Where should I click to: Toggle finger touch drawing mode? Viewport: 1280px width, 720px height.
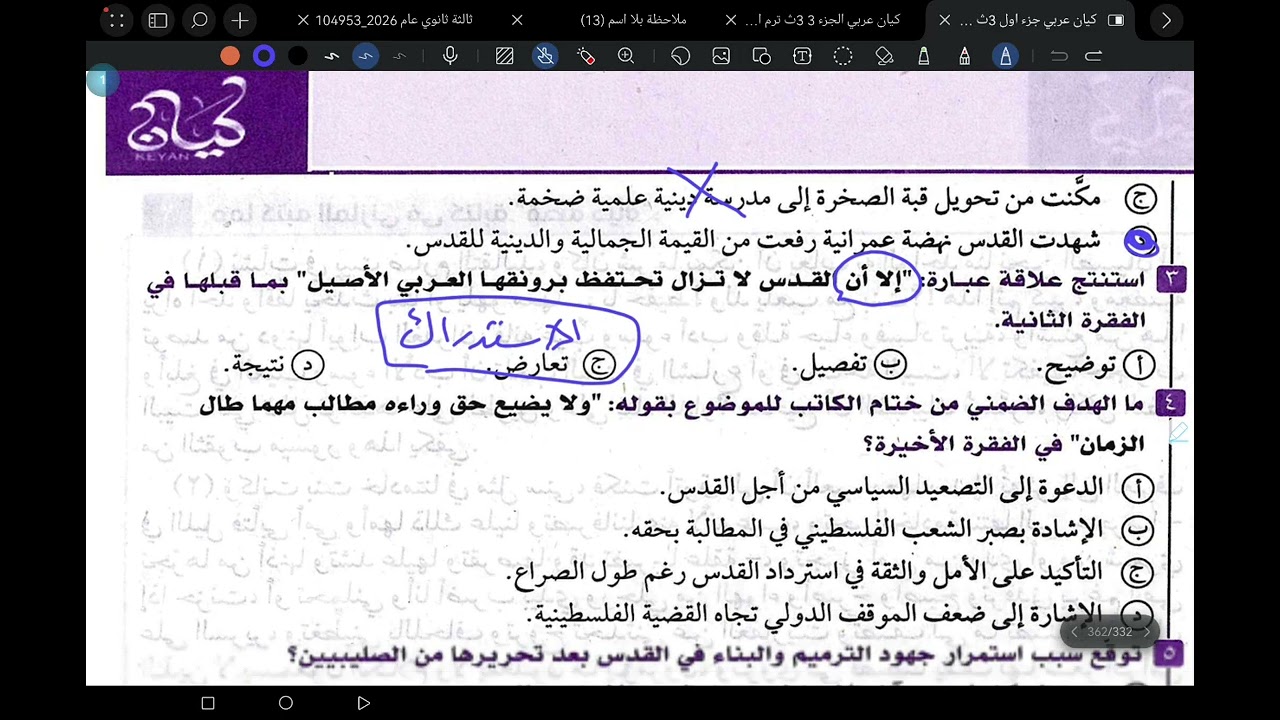click(x=545, y=56)
